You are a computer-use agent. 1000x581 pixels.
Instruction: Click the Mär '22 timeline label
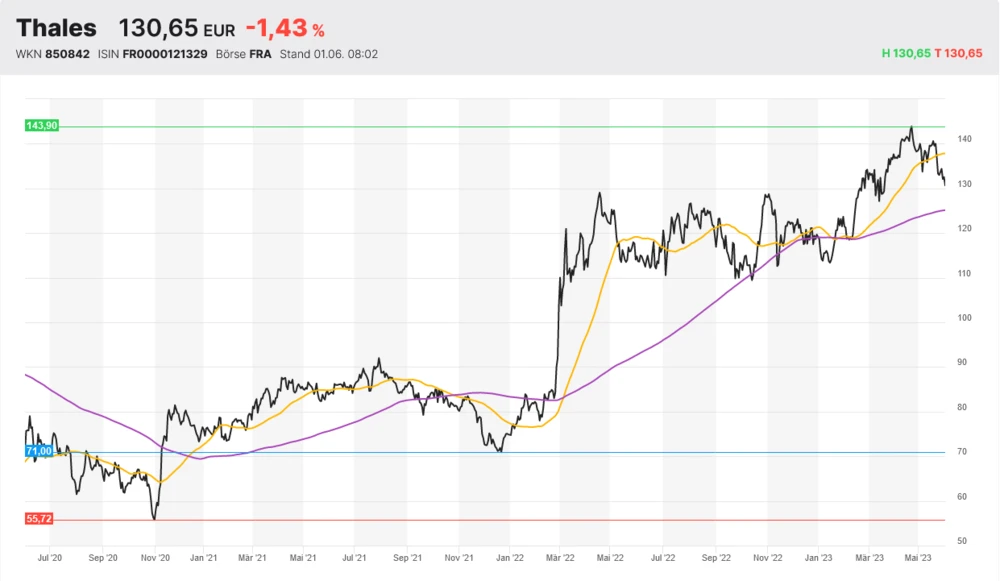(x=562, y=558)
